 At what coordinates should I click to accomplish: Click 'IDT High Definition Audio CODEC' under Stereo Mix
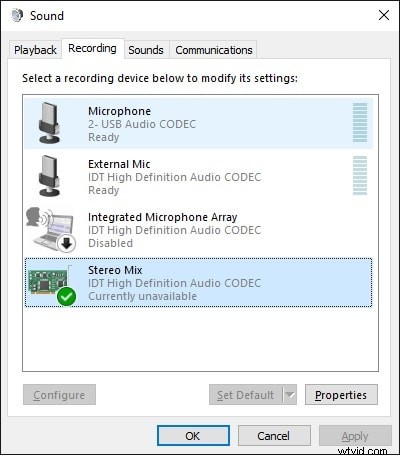174,283
